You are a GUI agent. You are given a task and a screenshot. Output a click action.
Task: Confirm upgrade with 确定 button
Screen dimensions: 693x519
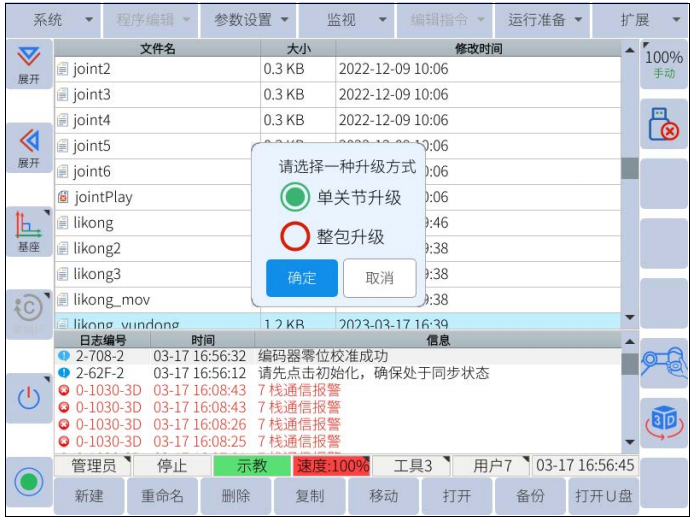tap(301, 278)
